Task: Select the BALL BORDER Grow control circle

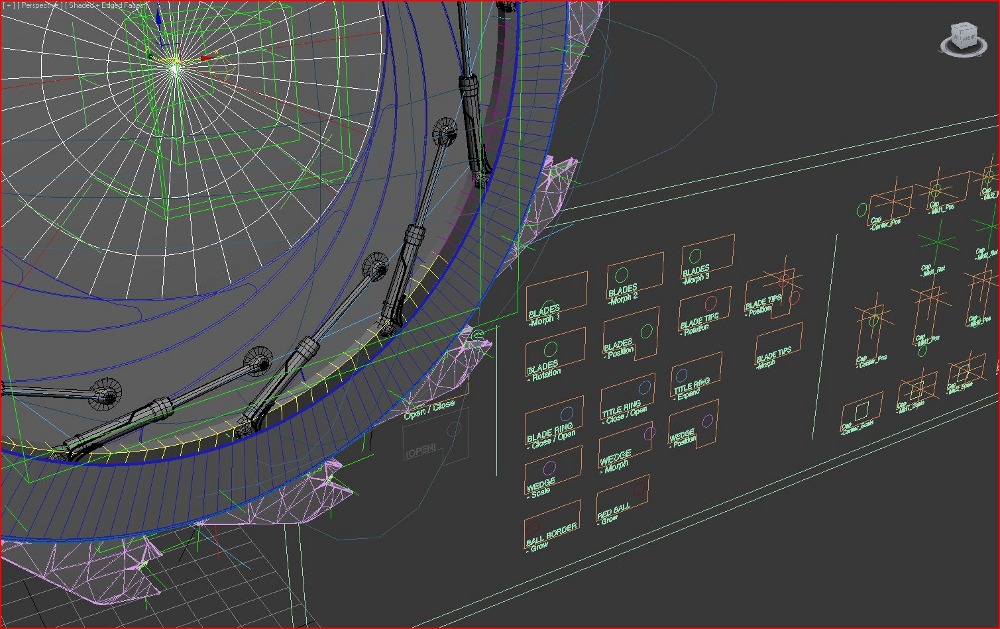Action: pyautogui.click(x=531, y=525)
